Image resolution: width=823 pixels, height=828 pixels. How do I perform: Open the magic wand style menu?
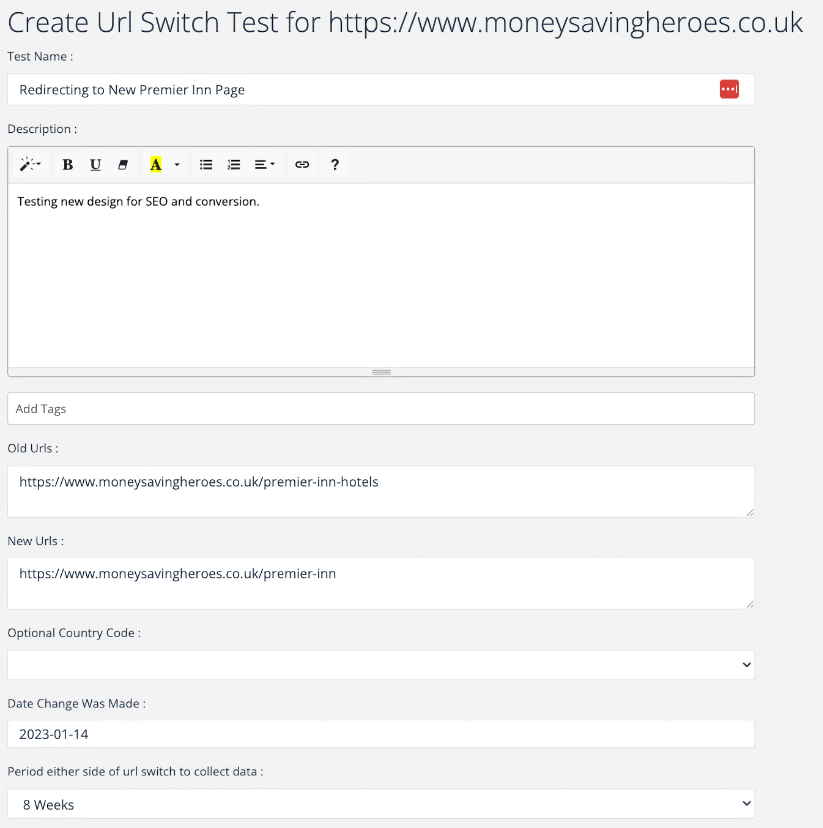(x=30, y=165)
